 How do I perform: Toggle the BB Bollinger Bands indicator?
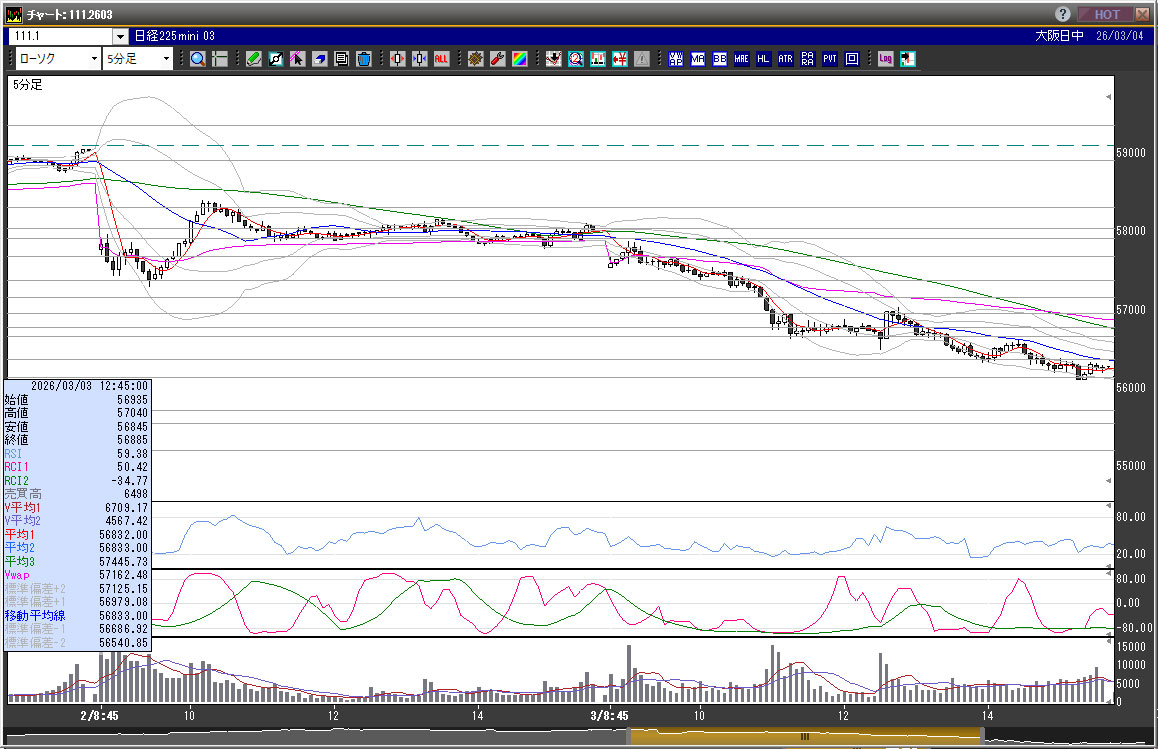pyautogui.click(x=720, y=59)
